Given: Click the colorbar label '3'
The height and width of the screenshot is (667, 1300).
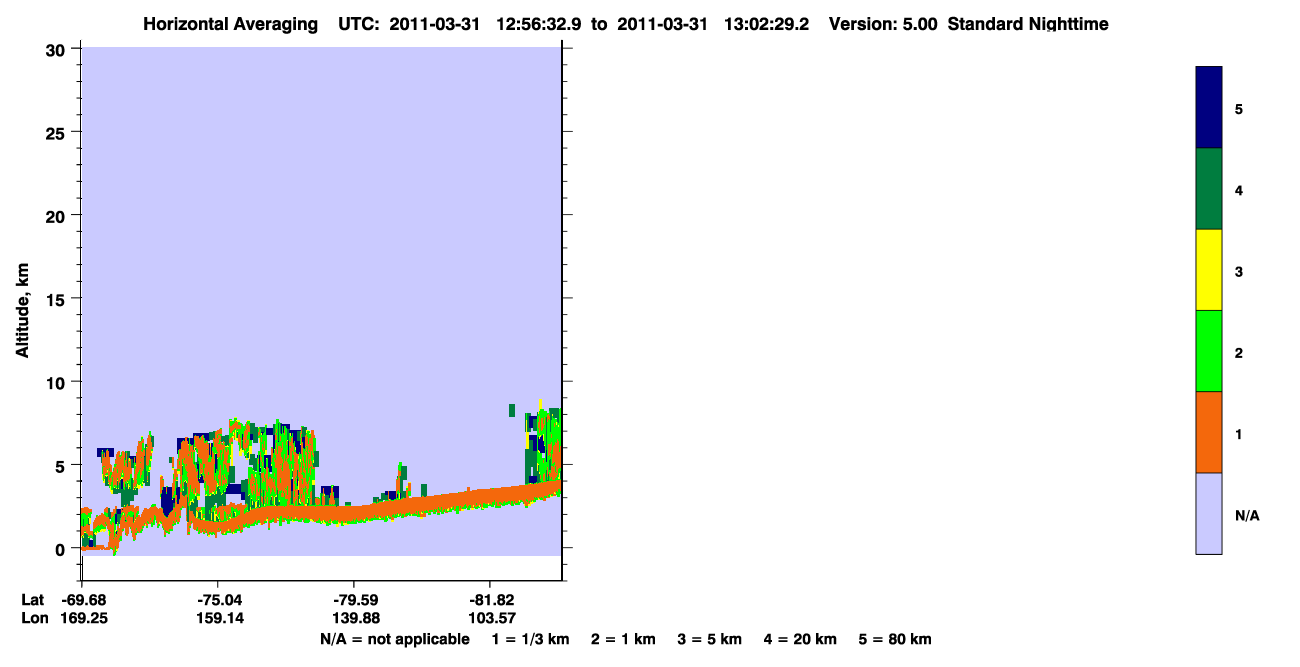Looking at the screenshot, I should (x=1239, y=271).
